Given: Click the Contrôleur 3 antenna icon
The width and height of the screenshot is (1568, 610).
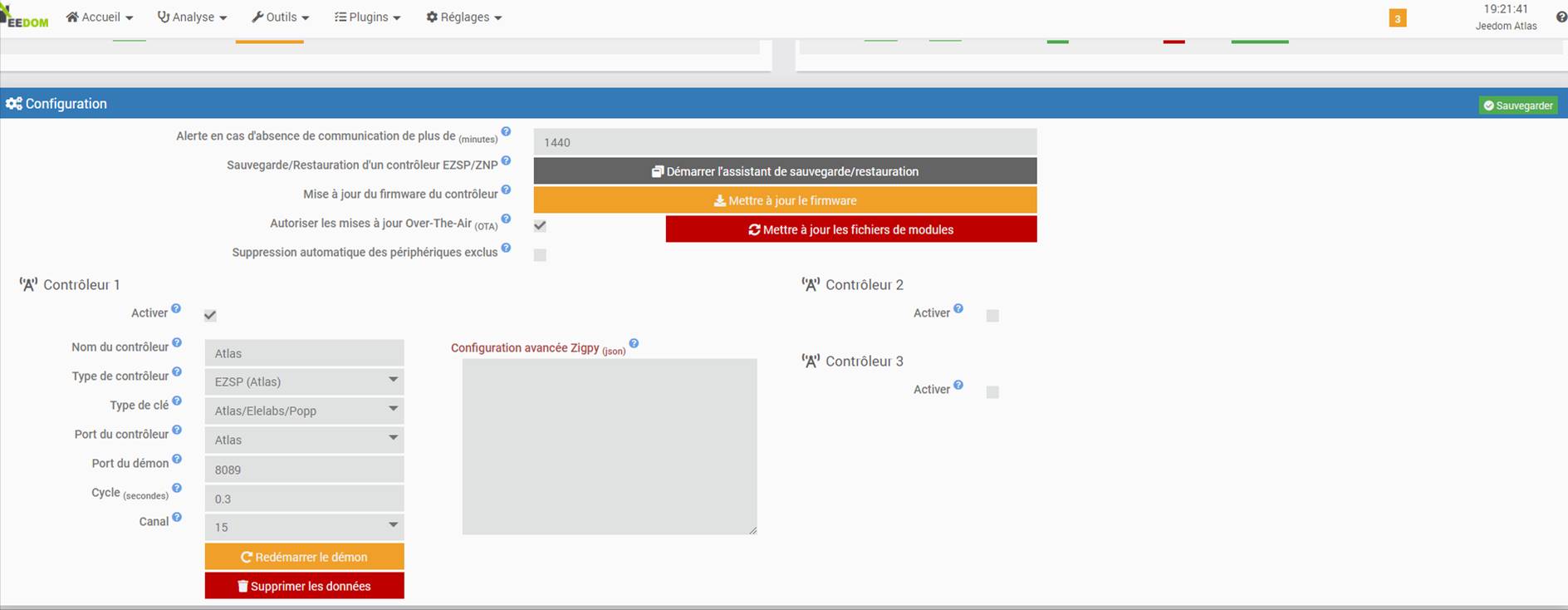Looking at the screenshot, I should click(x=811, y=362).
